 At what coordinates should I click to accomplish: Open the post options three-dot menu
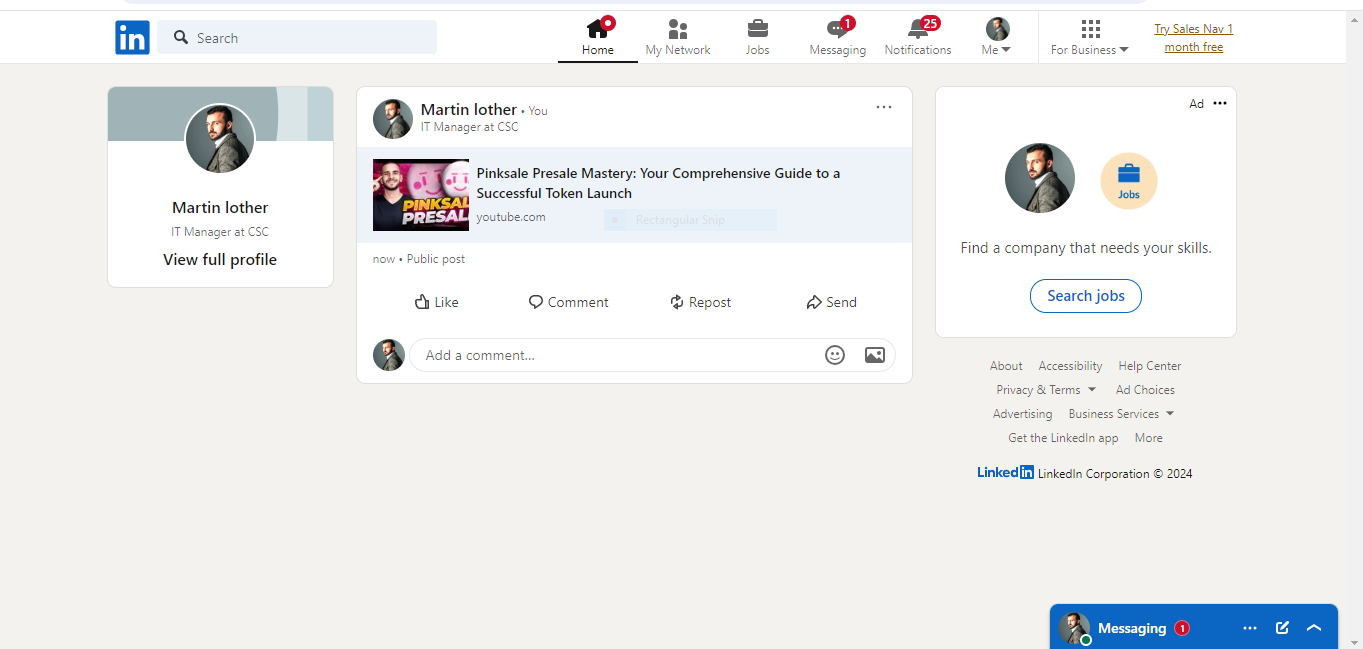(884, 107)
